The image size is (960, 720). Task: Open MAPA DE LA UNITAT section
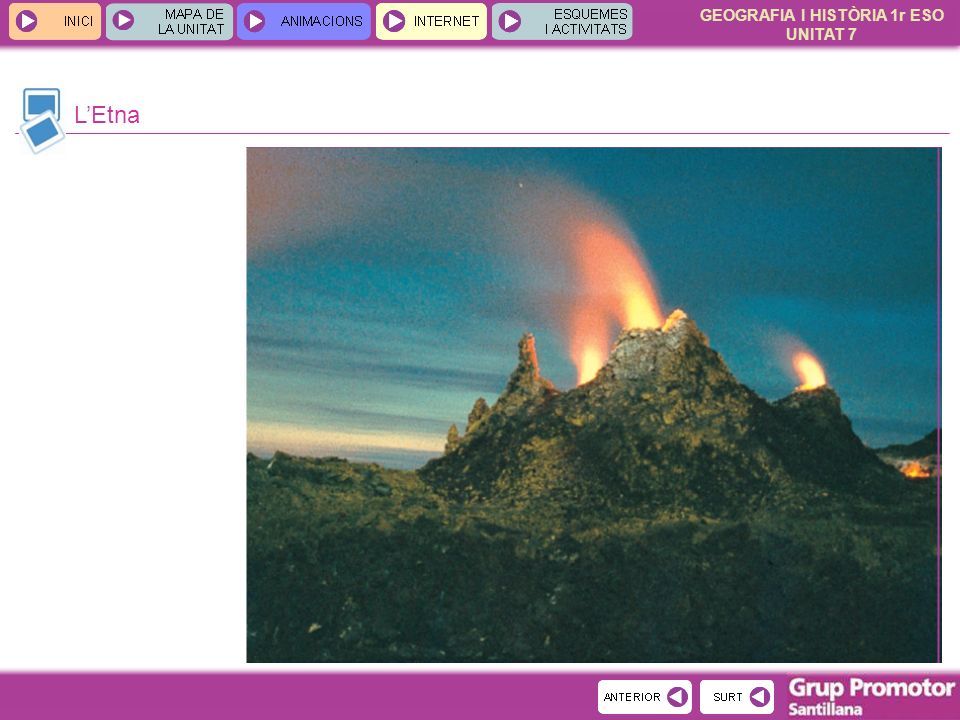point(169,21)
